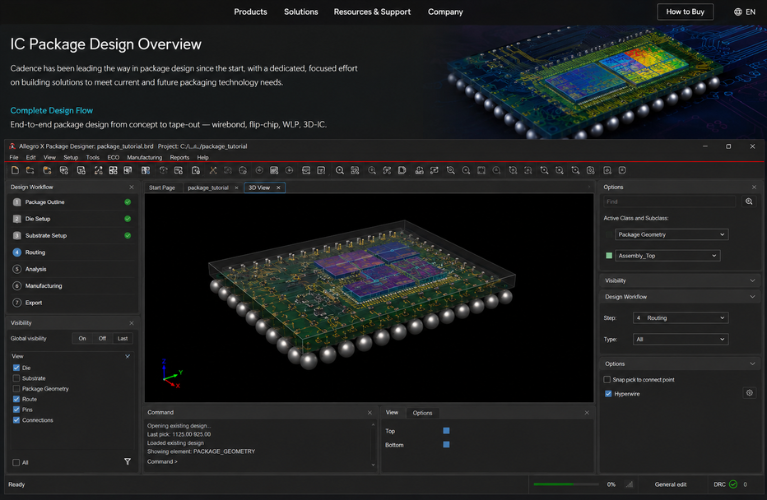Toggle the Pins checkbox
The height and width of the screenshot is (500, 767).
coord(16,409)
